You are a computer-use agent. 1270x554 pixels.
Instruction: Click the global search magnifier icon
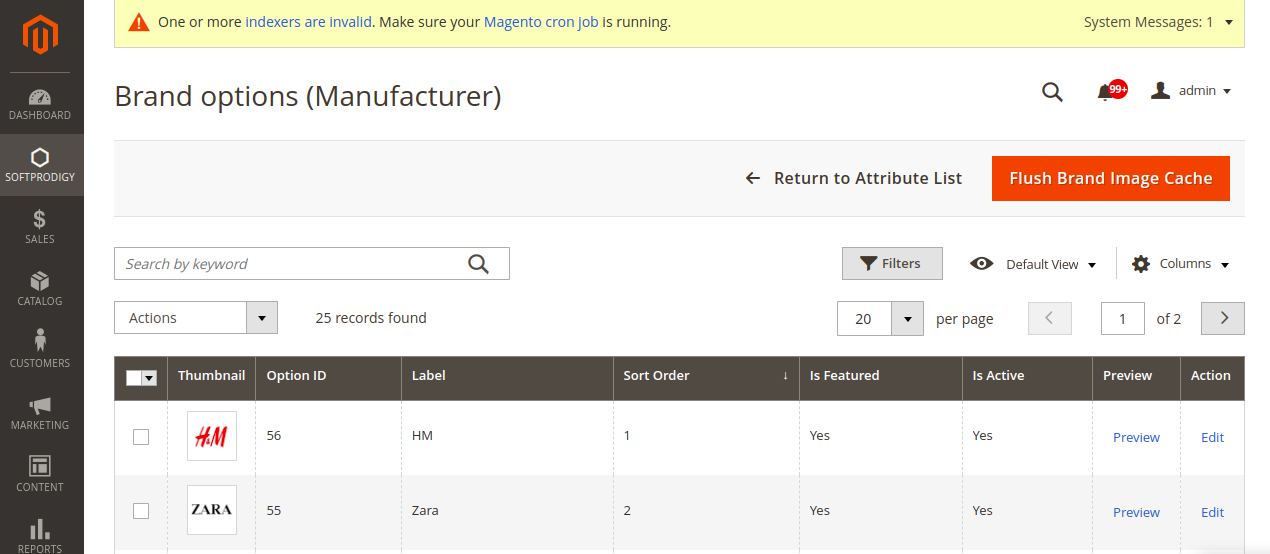(x=1052, y=92)
